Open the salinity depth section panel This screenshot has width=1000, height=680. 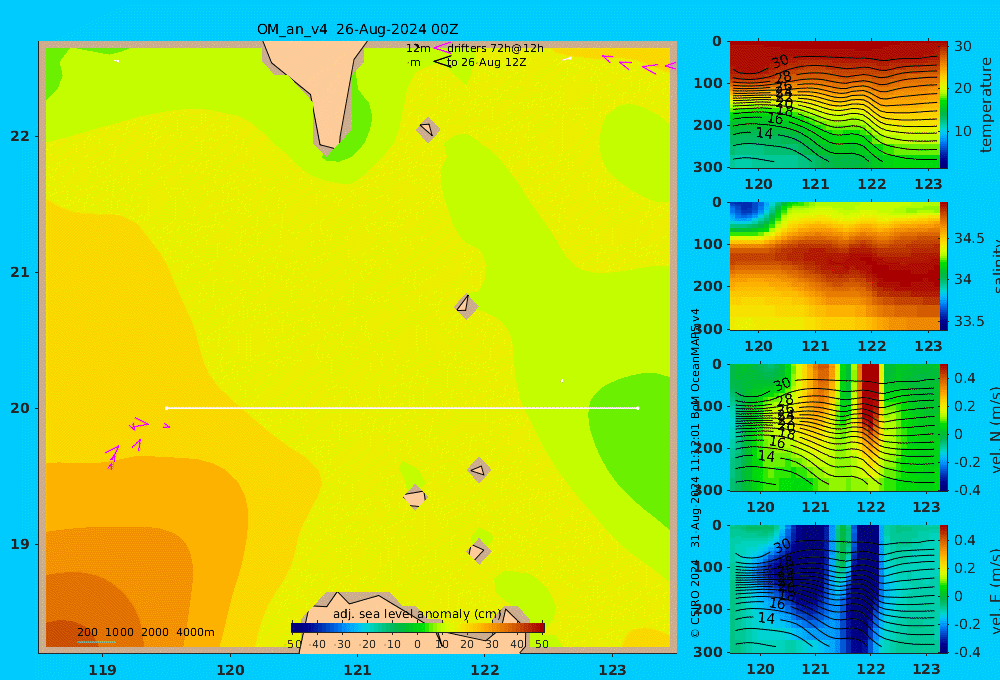point(834,266)
